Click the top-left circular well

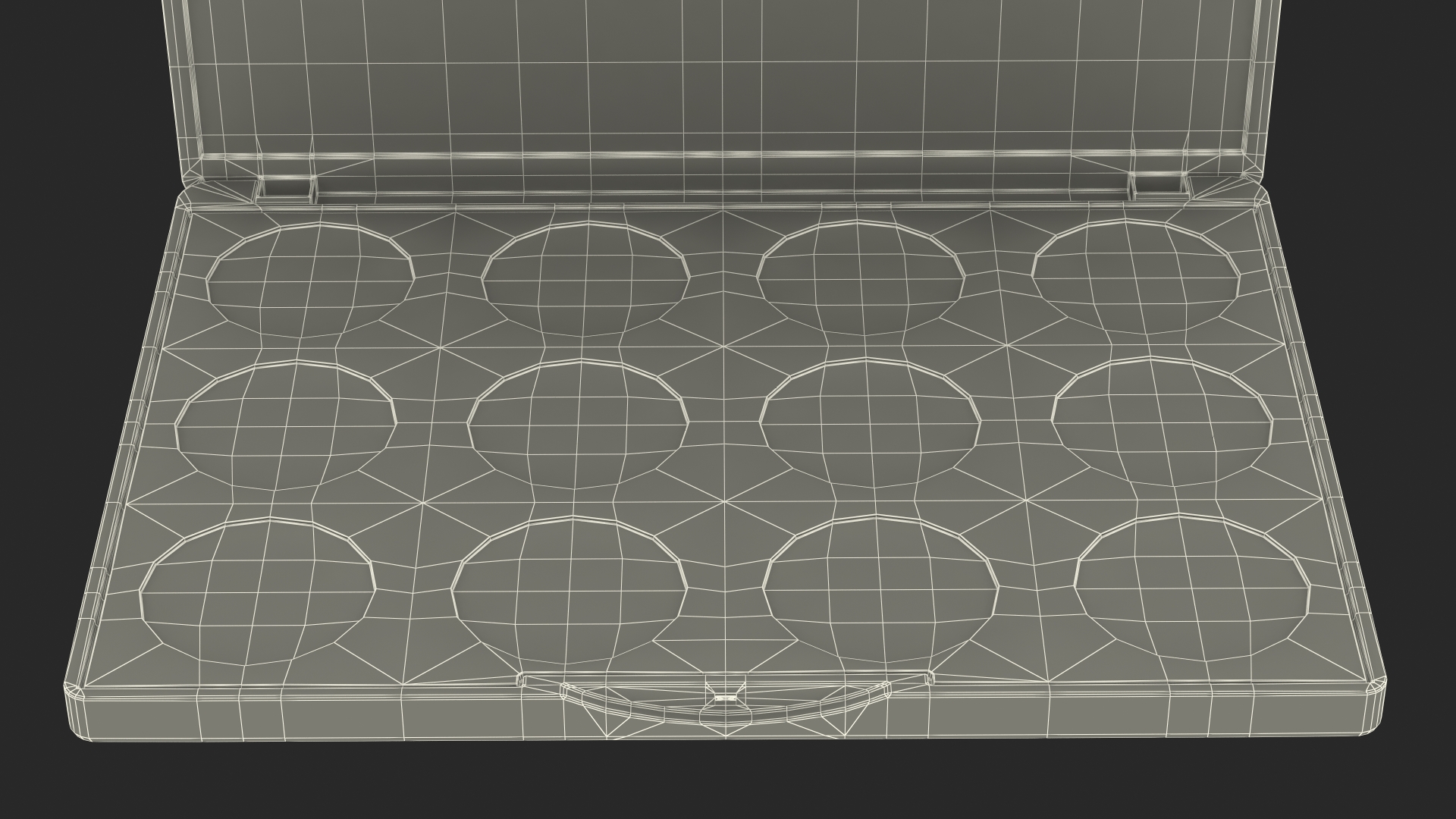point(311,281)
